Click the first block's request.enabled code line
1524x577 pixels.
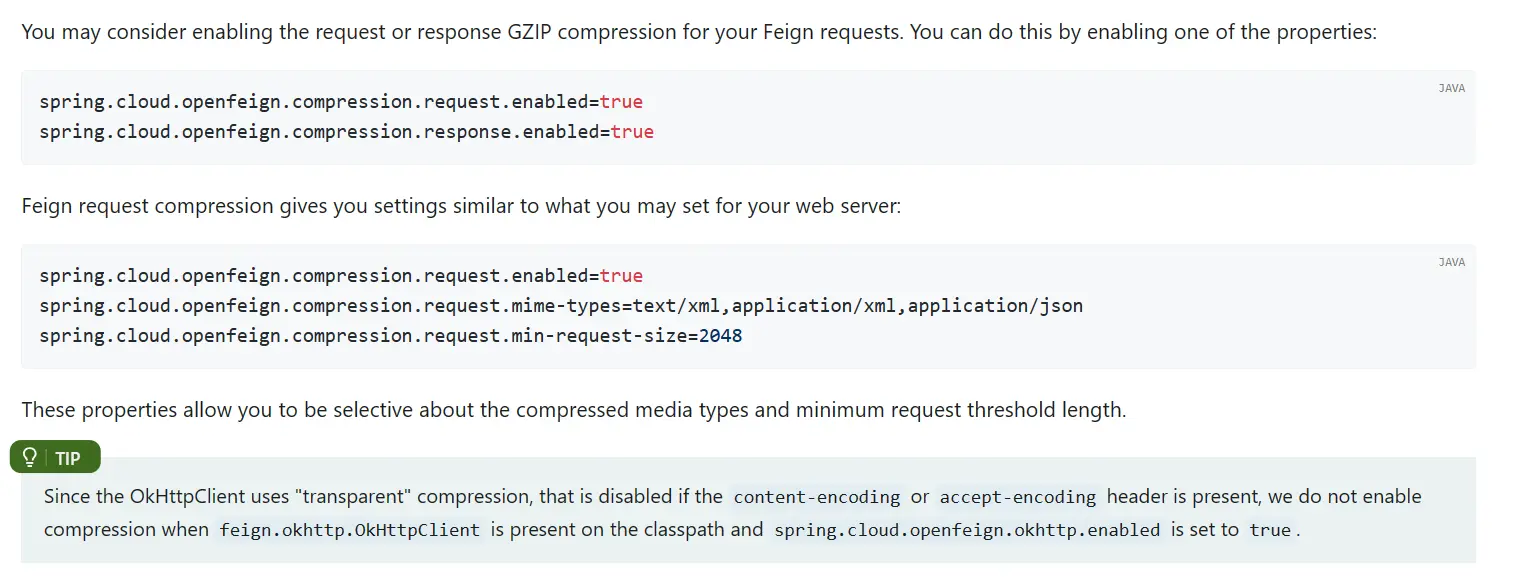point(340,102)
